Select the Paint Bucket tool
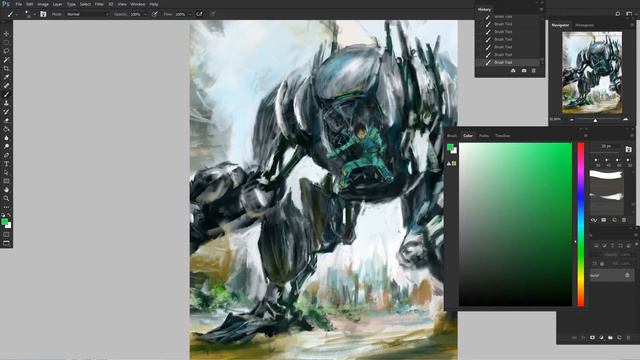 point(6,129)
